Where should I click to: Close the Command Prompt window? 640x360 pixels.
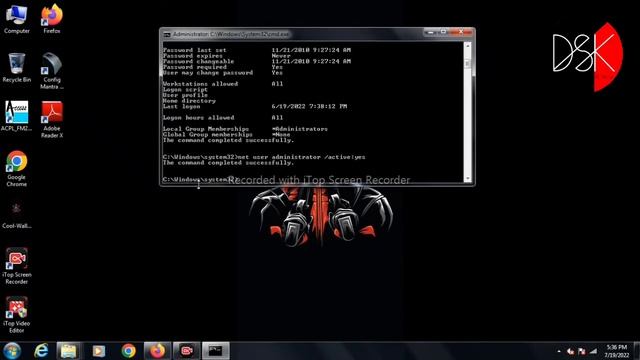click(461, 32)
